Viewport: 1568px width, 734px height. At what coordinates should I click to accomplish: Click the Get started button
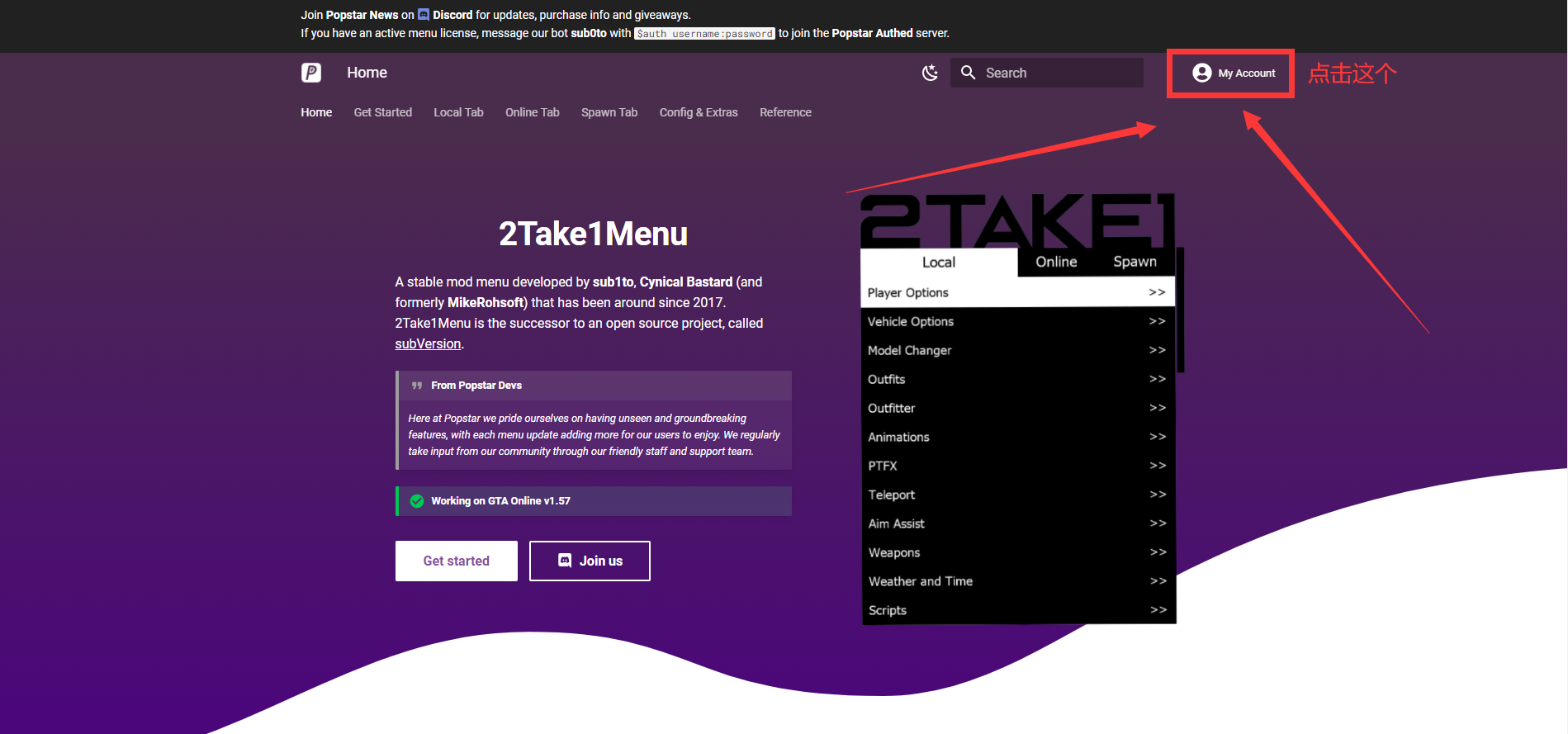(x=457, y=561)
